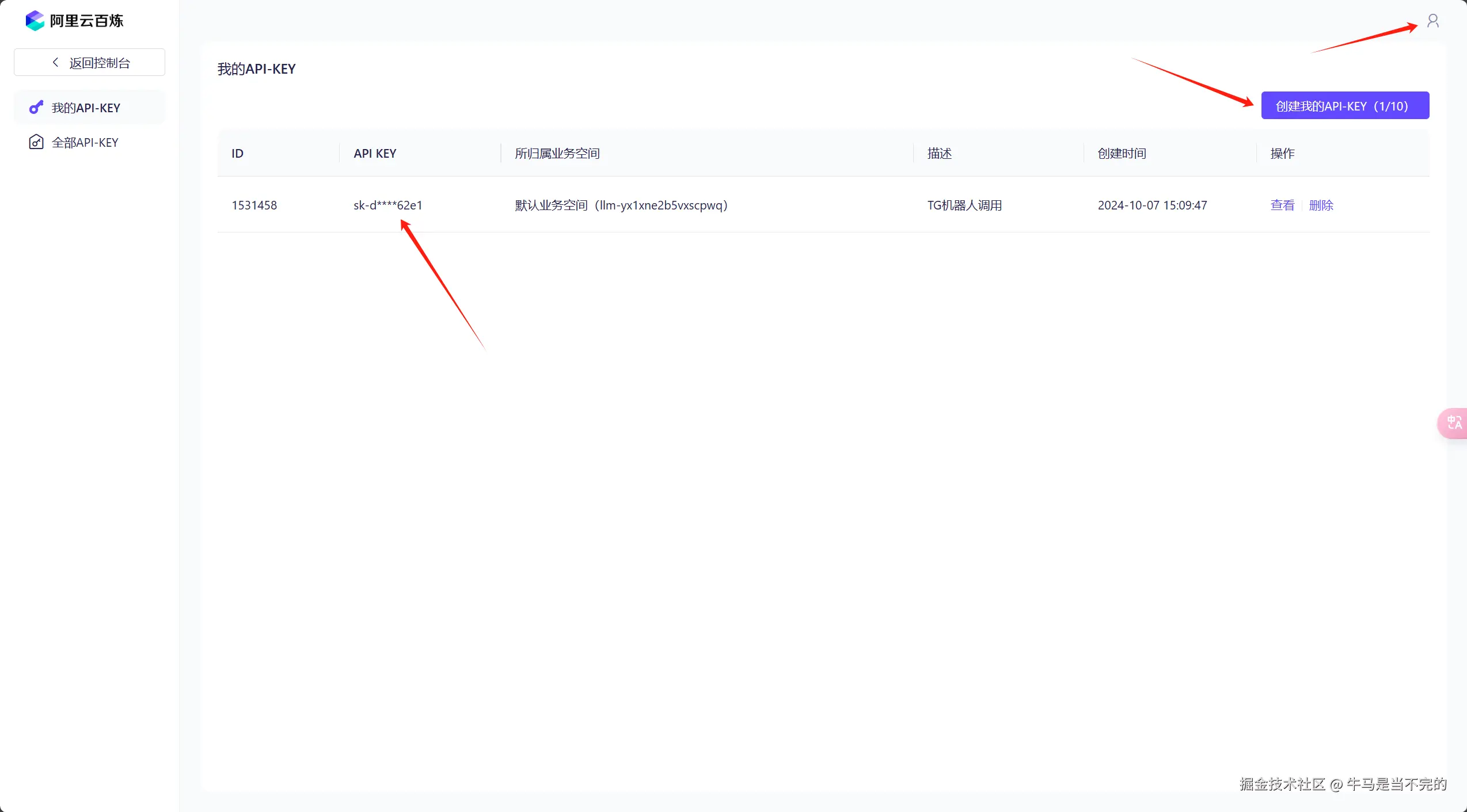Click the user profile avatar icon
1467x812 pixels.
pos(1432,21)
